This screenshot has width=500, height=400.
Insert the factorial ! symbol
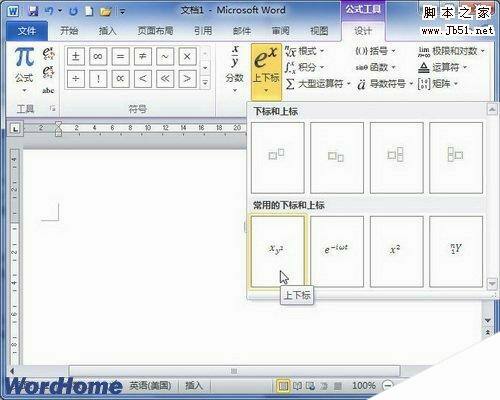point(98,79)
